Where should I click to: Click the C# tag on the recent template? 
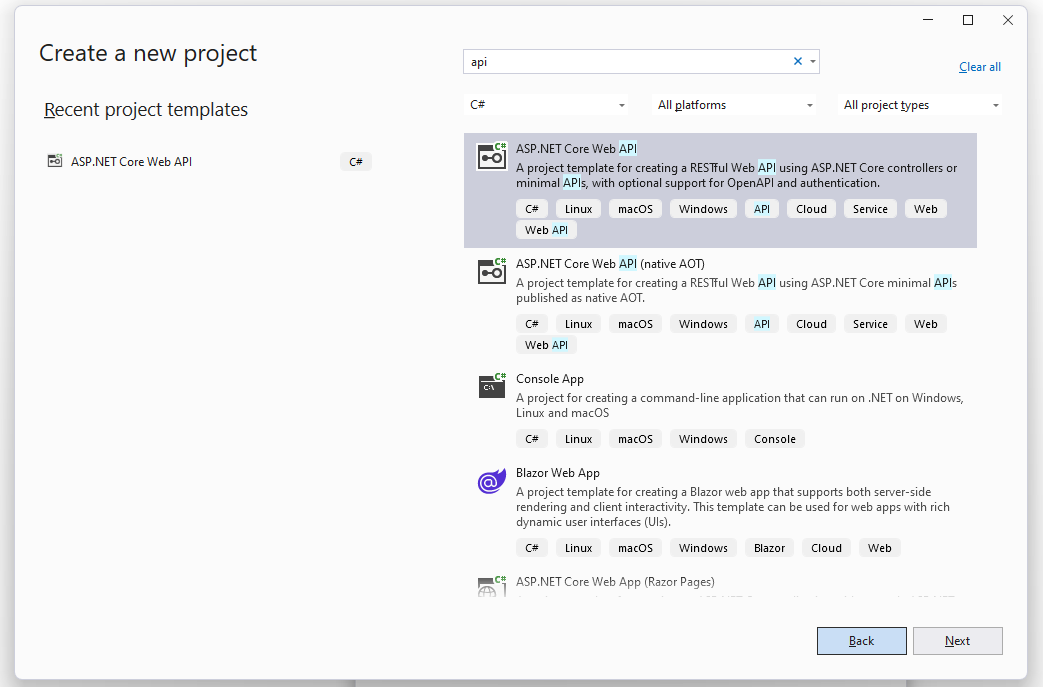click(355, 160)
